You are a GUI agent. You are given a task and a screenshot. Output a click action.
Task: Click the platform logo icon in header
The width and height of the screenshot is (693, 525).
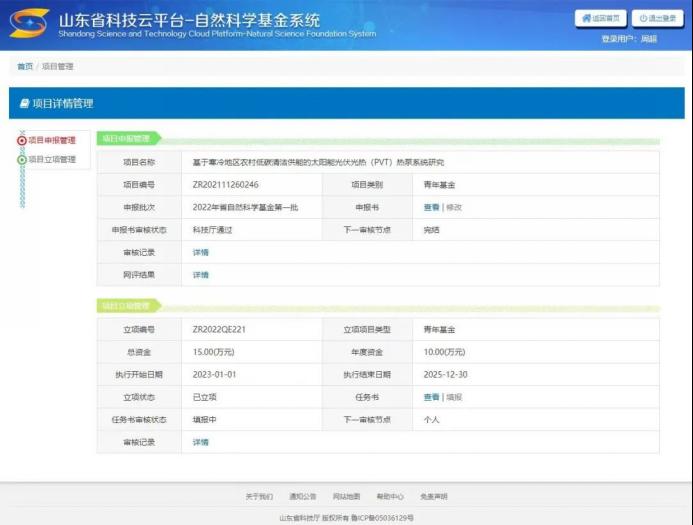point(29,22)
